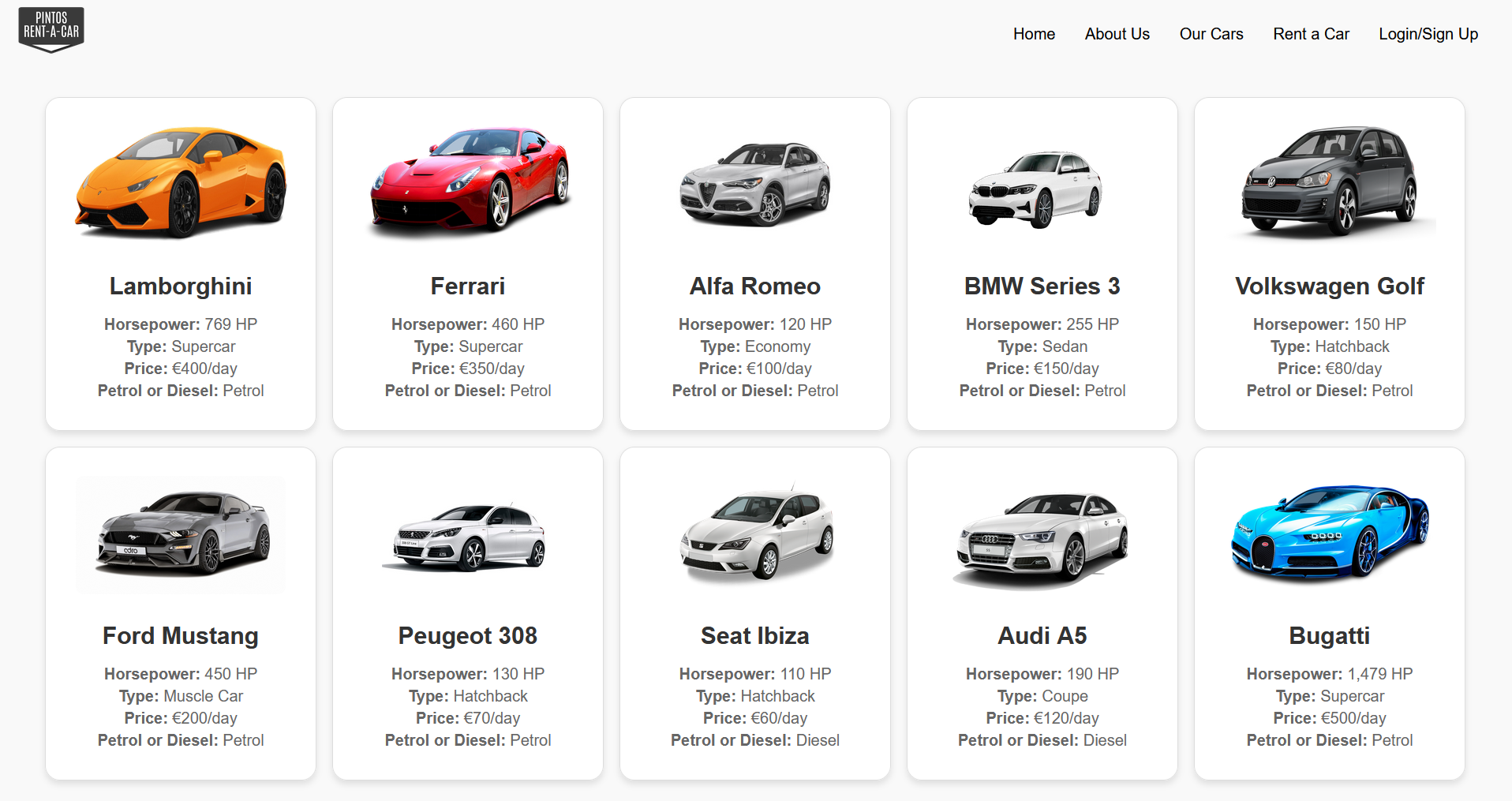Open the About Us page
This screenshot has height=801, width=1512.
tap(1117, 34)
